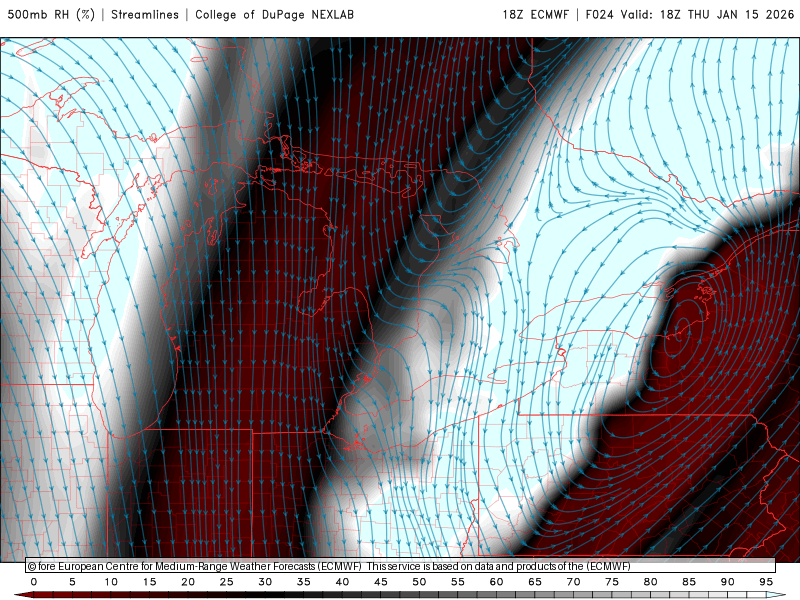Screen dimensions: 800x600
Task: Click the "10" colorbar scale label
Action: [x=111, y=582]
